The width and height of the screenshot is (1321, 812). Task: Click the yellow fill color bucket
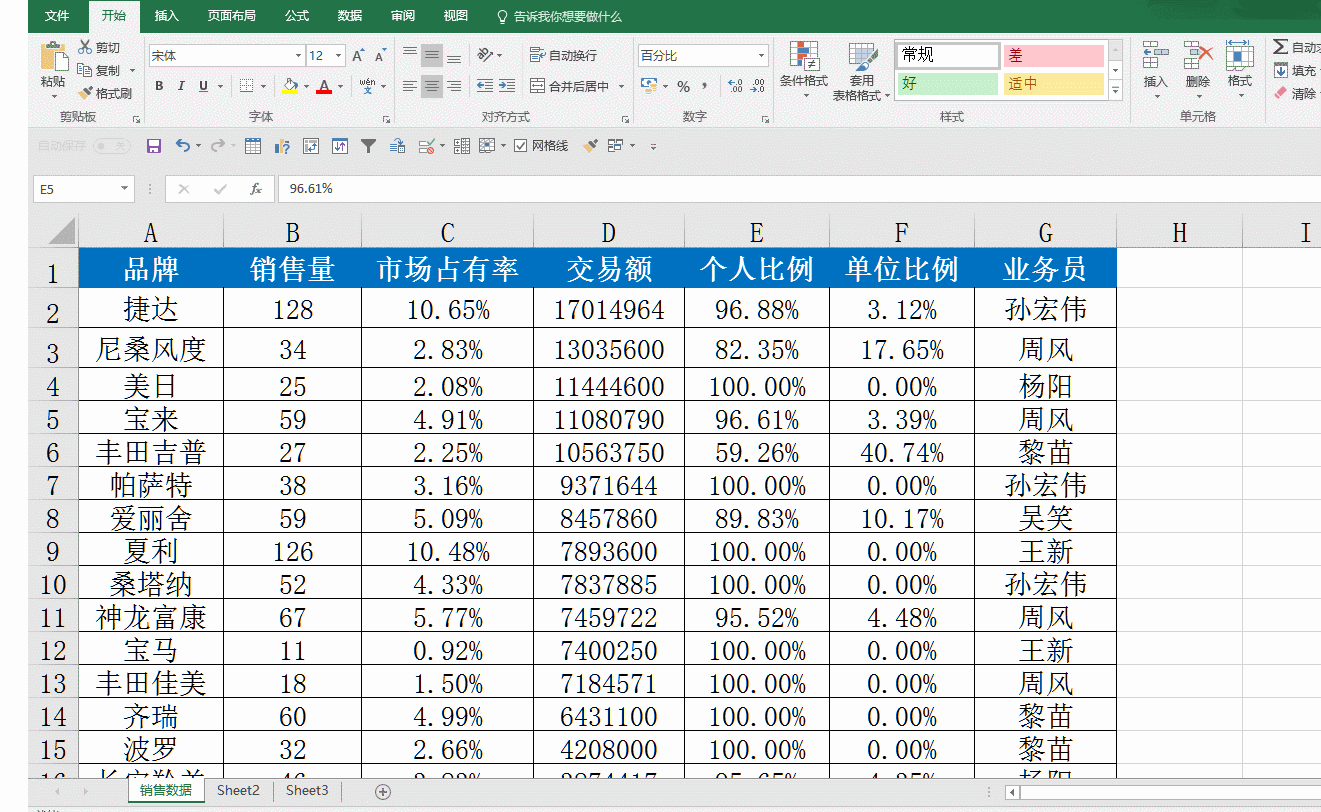coord(289,87)
